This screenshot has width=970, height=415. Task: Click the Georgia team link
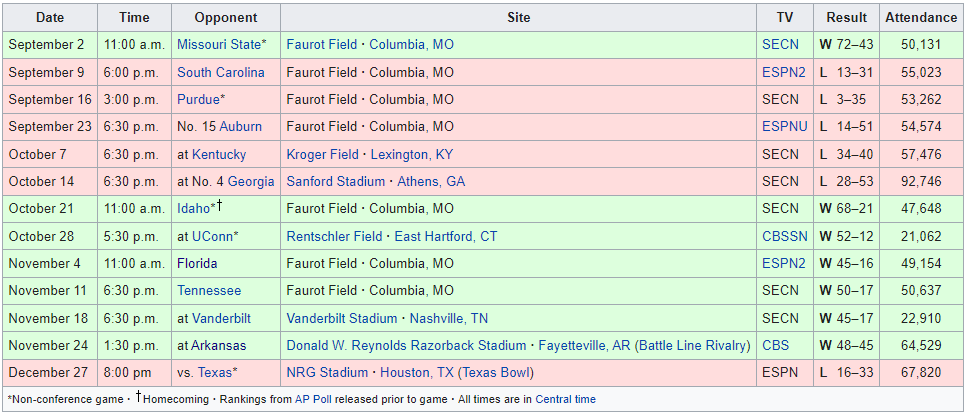[251, 181]
